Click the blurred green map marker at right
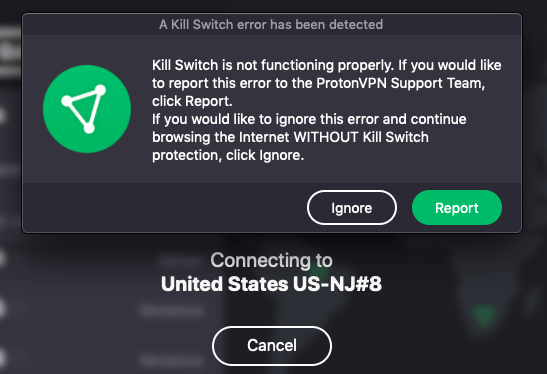This screenshot has height=374, width=547. [484, 315]
